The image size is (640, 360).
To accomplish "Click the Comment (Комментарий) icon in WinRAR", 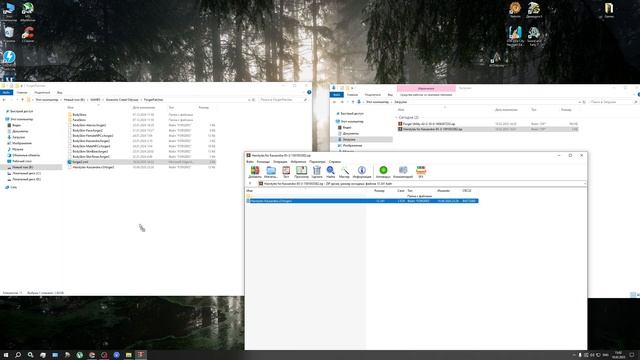I will [x=403, y=172].
